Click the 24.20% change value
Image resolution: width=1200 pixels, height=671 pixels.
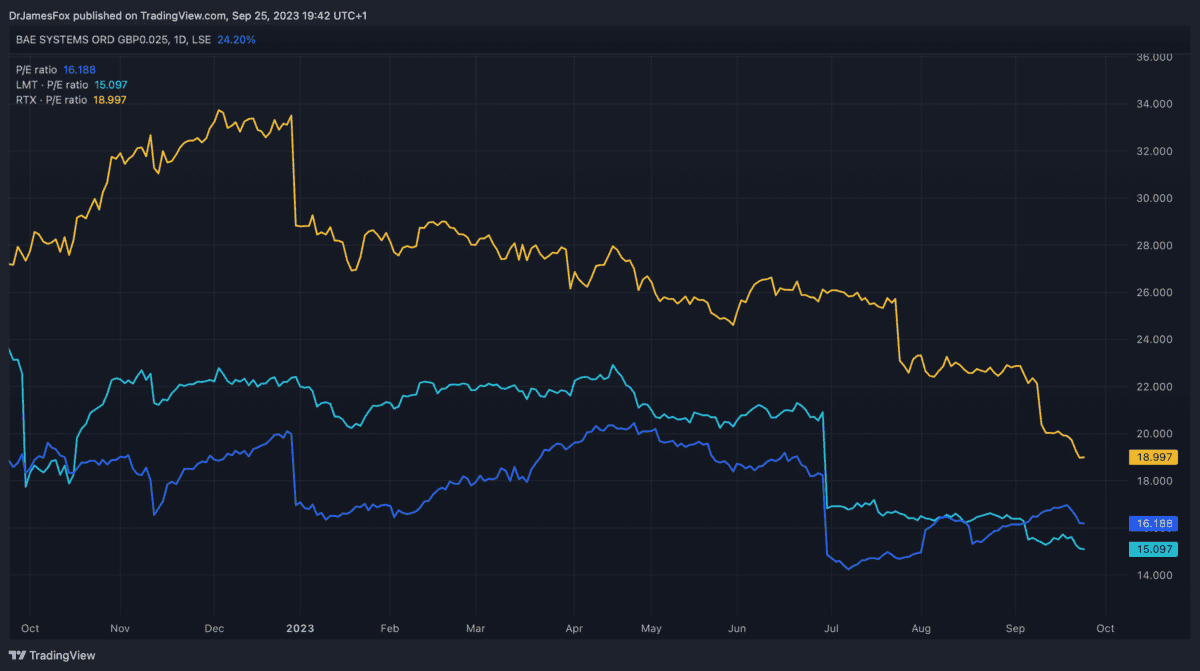236,40
